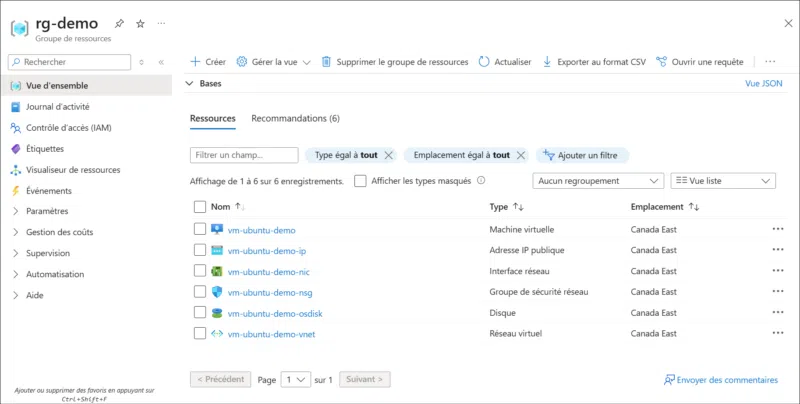Open the Événements lightning icon
The height and width of the screenshot is (404, 800).
click(16, 191)
